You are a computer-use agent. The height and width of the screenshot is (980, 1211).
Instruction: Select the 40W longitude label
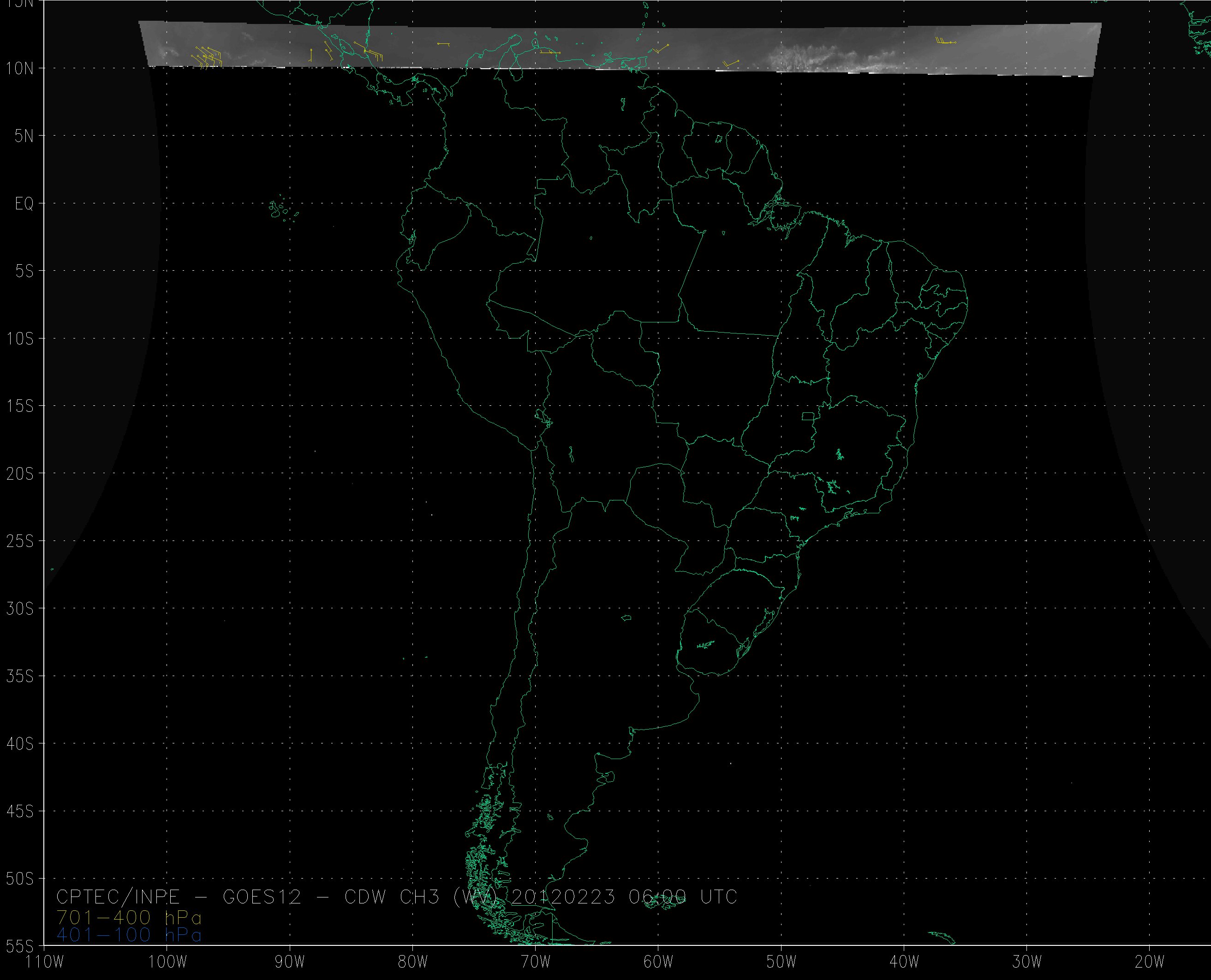click(x=904, y=962)
